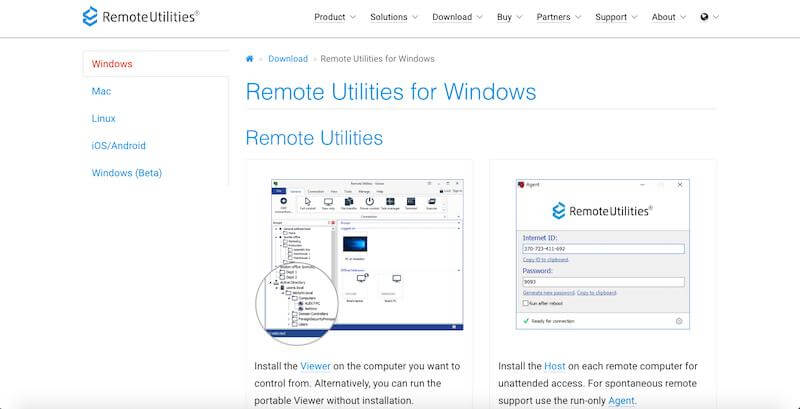Open the Product menu
The height and width of the screenshot is (409, 800).
click(x=335, y=17)
